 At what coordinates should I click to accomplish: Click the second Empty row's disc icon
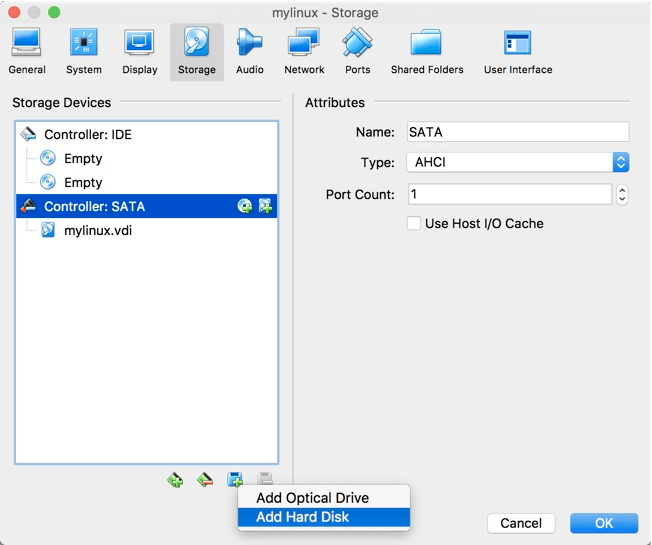click(48, 182)
